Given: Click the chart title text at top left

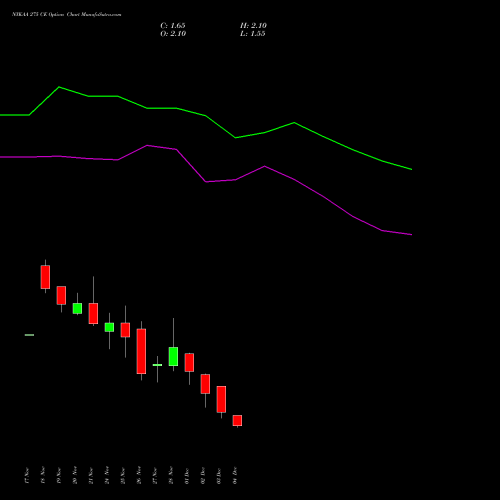Looking at the screenshot, I should tap(67, 15).
